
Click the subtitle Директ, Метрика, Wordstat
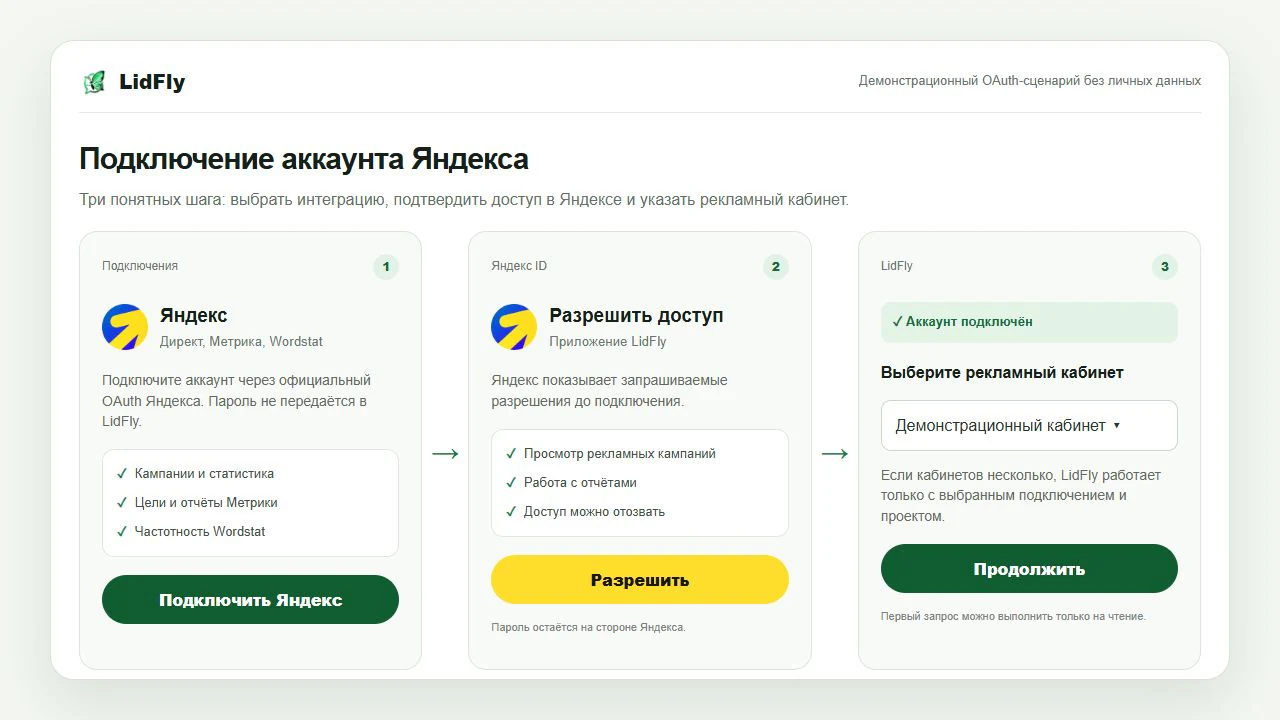[x=241, y=341]
